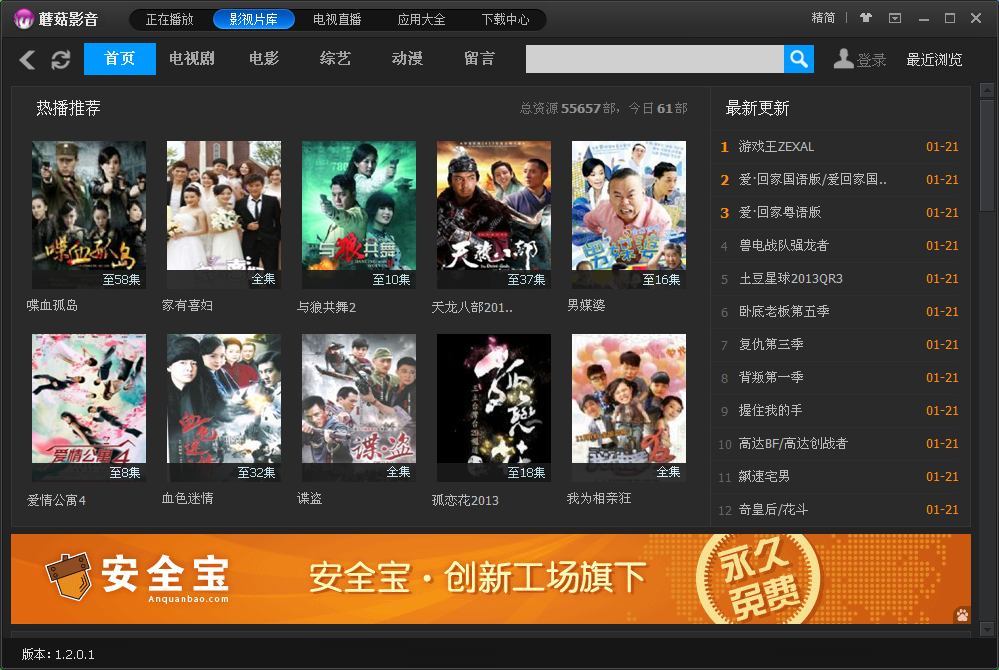Select the 电影 navigation item
Image resolution: width=999 pixels, height=670 pixels.
[x=264, y=59]
